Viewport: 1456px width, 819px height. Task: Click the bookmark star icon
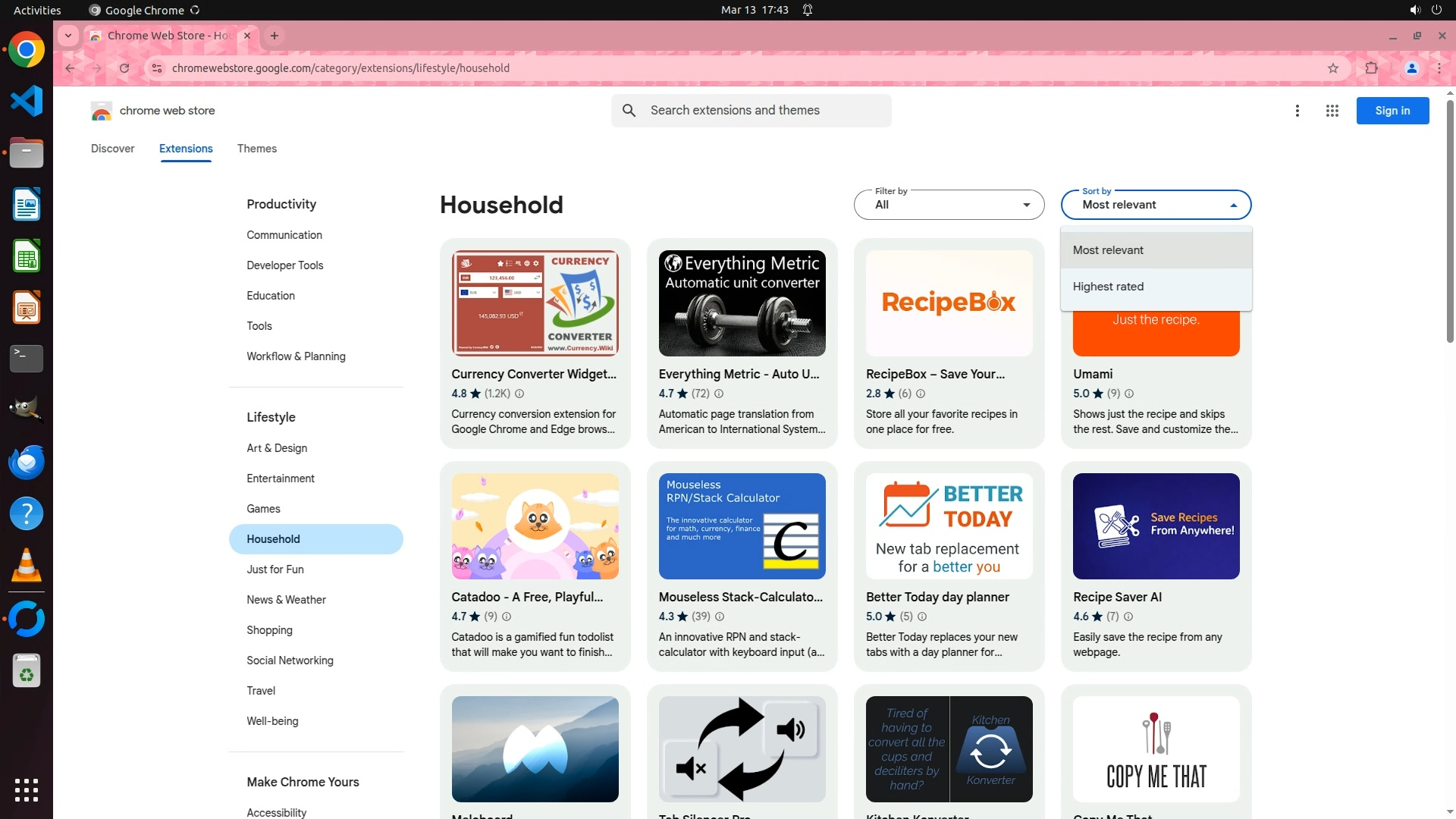(1332, 68)
